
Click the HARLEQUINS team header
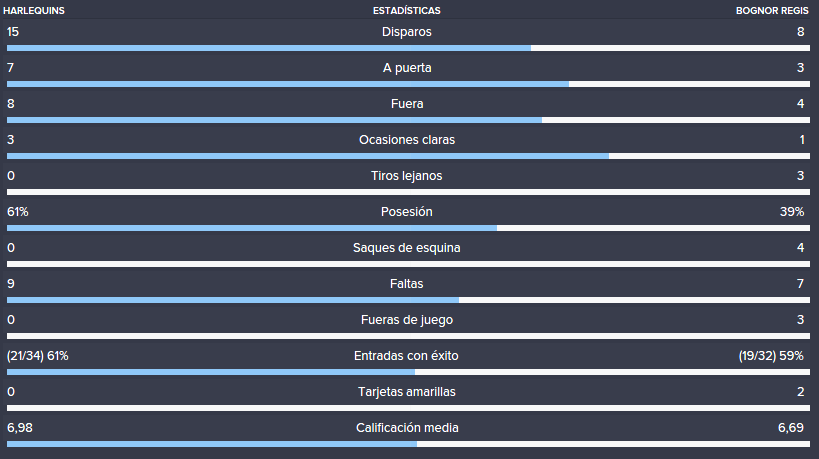34,10
